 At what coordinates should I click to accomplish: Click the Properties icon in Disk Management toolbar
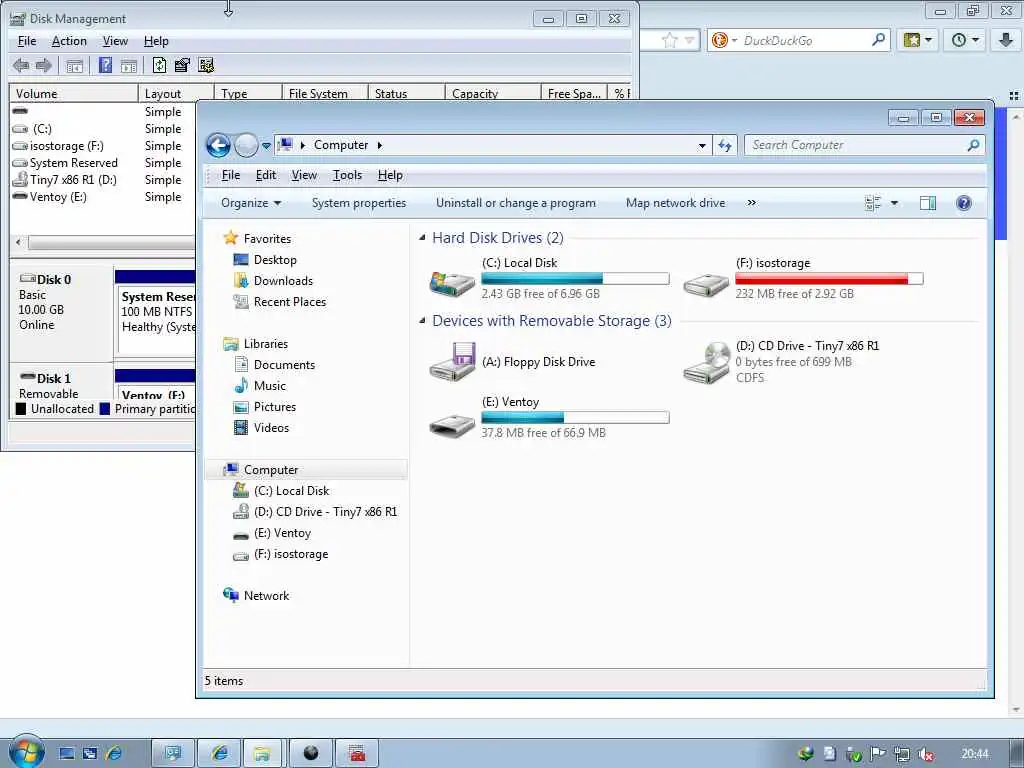182,65
